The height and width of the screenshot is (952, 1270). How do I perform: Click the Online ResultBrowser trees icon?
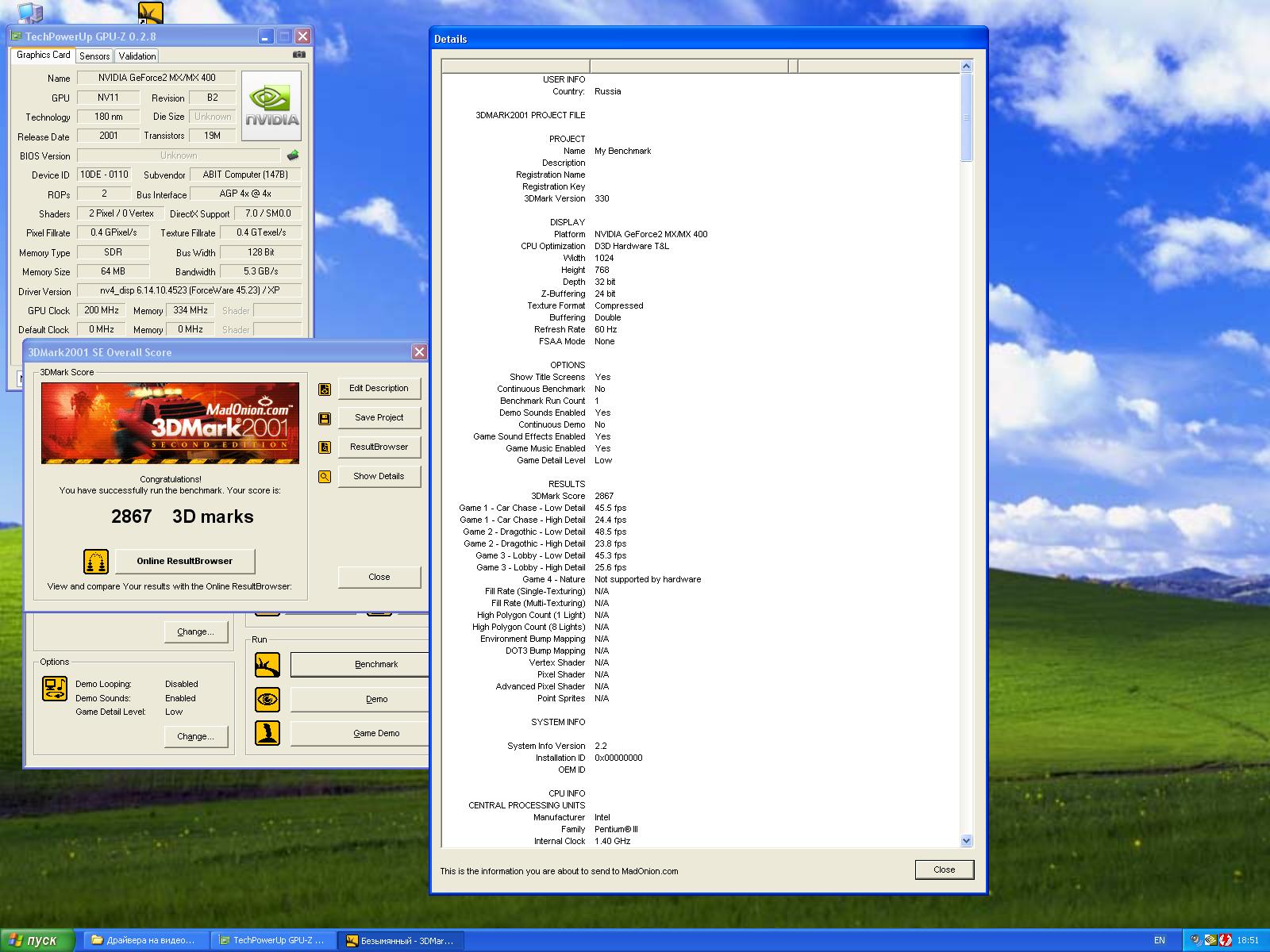point(96,562)
